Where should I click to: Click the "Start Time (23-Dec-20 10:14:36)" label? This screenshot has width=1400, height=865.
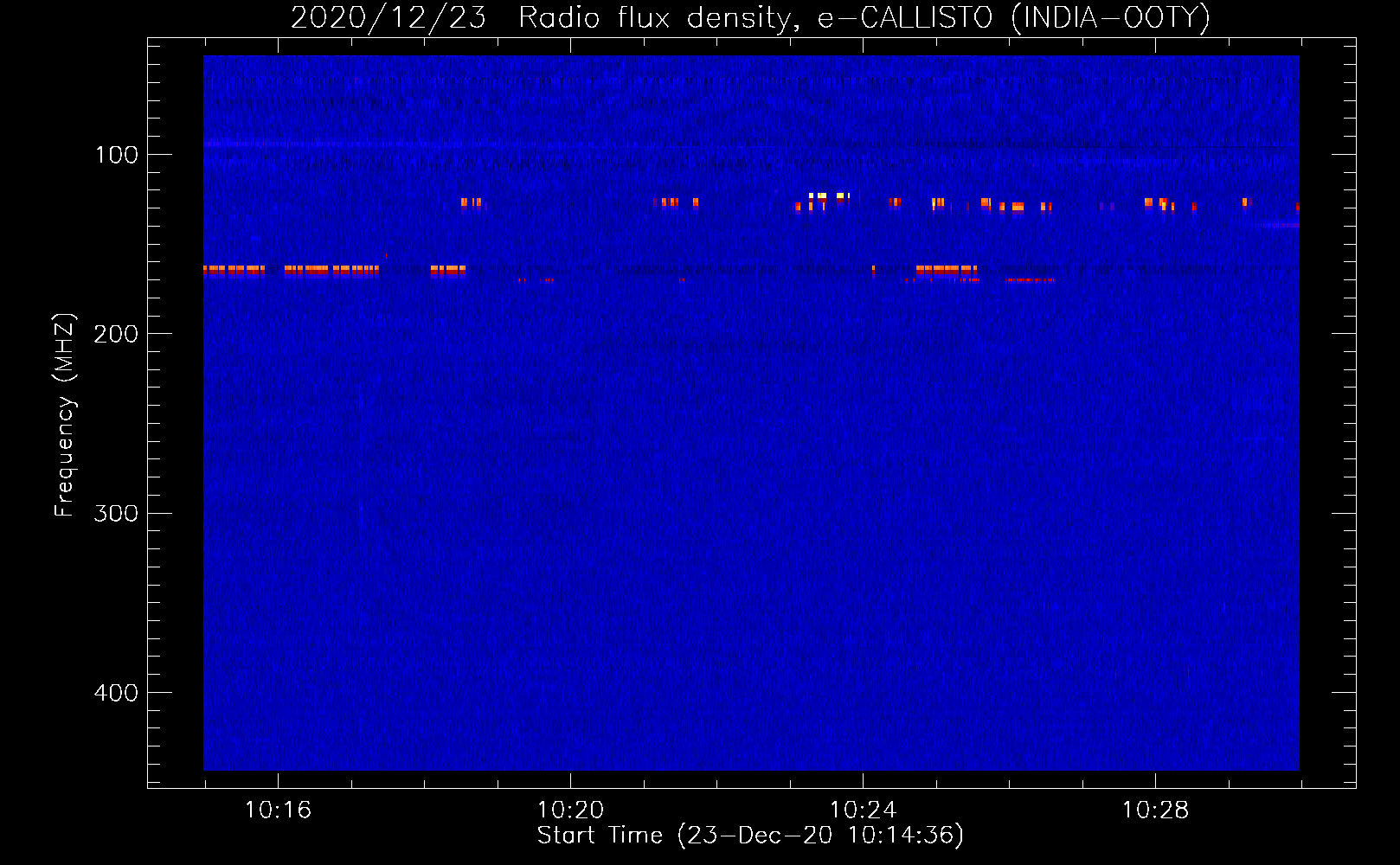750,836
